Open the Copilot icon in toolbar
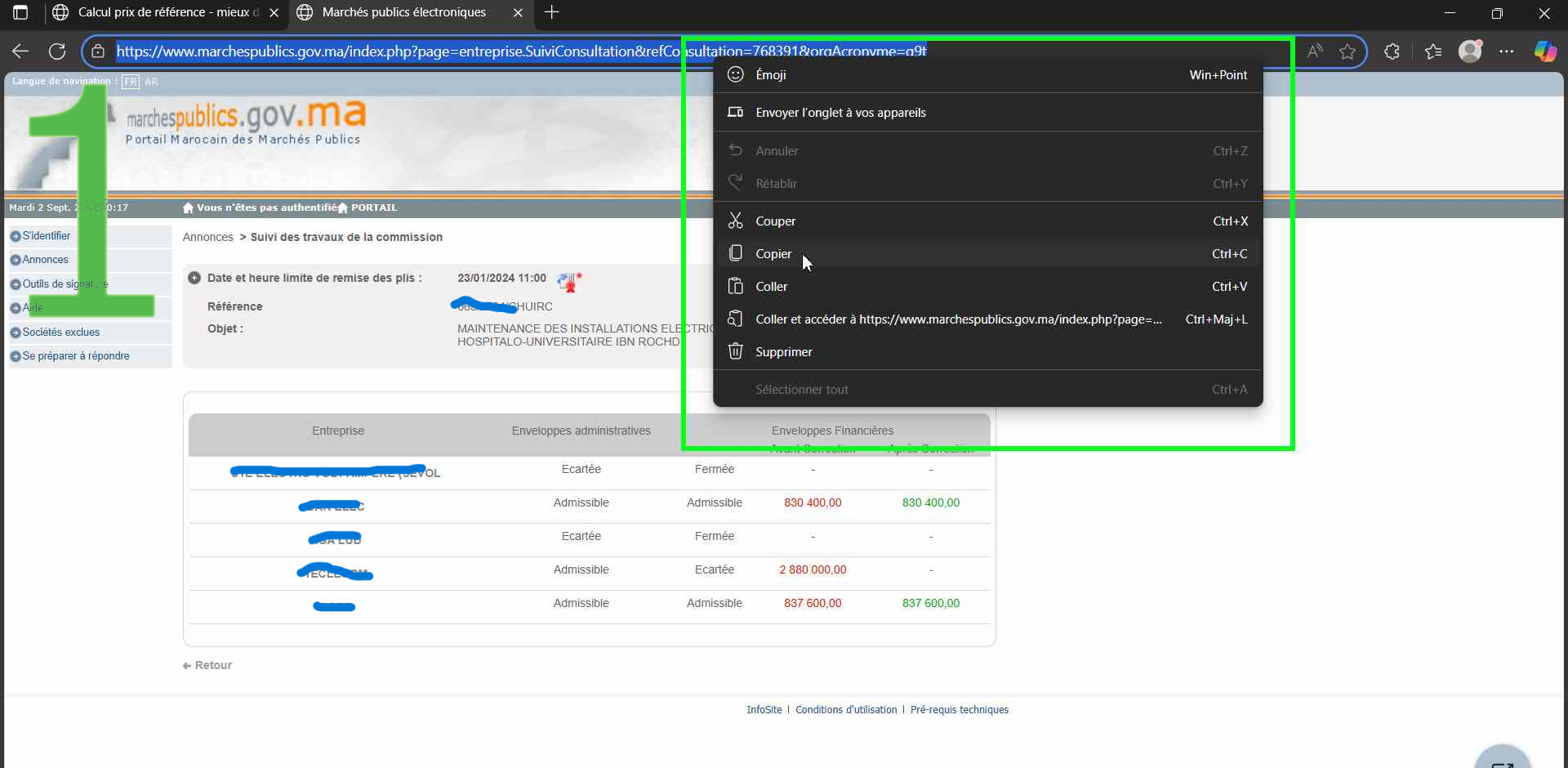 (1544, 51)
